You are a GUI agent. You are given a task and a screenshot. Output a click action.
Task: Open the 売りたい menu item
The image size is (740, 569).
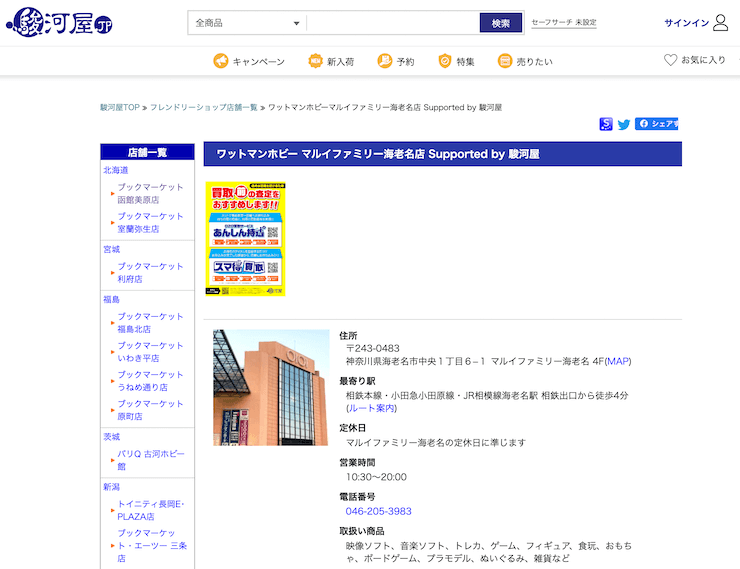(x=534, y=62)
